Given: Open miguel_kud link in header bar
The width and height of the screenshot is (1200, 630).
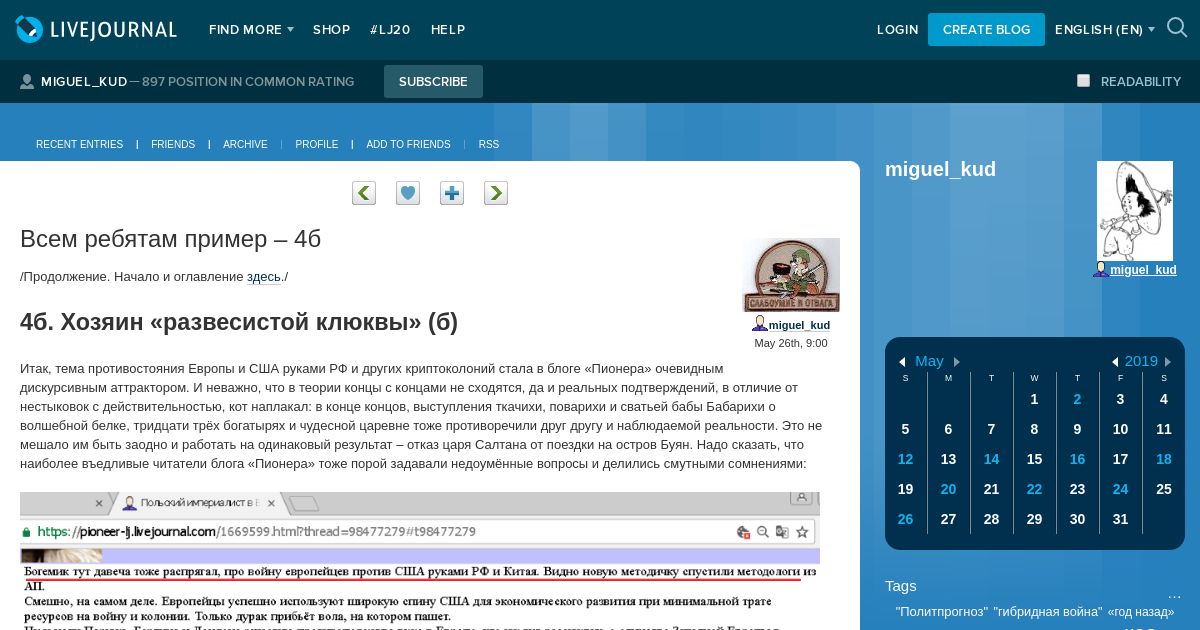Looking at the screenshot, I should [x=84, y=82].
